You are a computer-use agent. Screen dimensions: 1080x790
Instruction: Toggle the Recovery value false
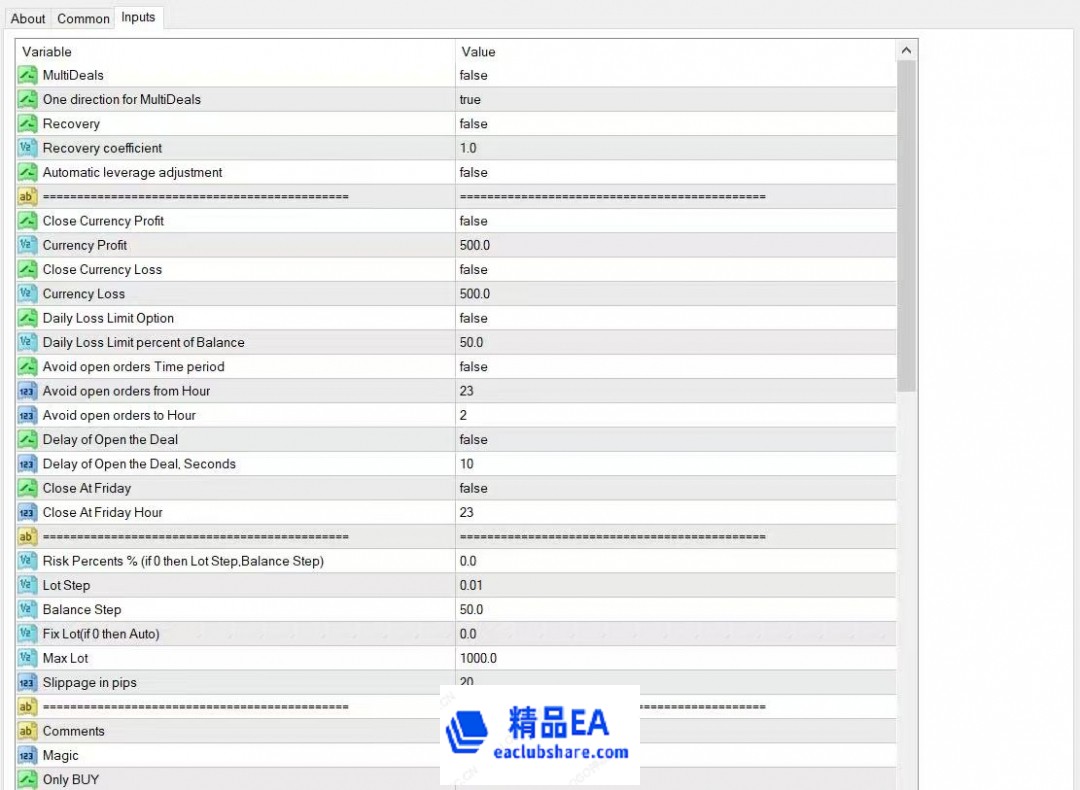click(474, 124)
